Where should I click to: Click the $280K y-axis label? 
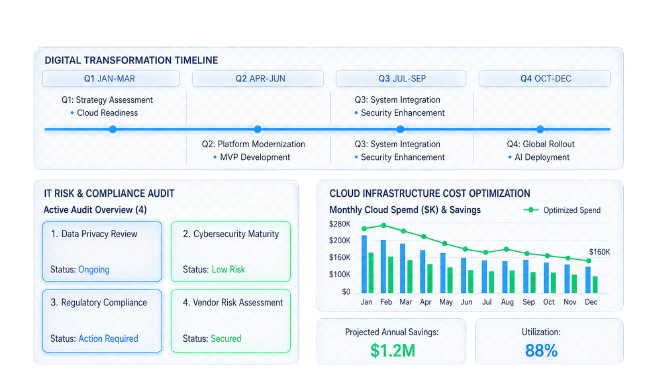[x=339, y=224]
